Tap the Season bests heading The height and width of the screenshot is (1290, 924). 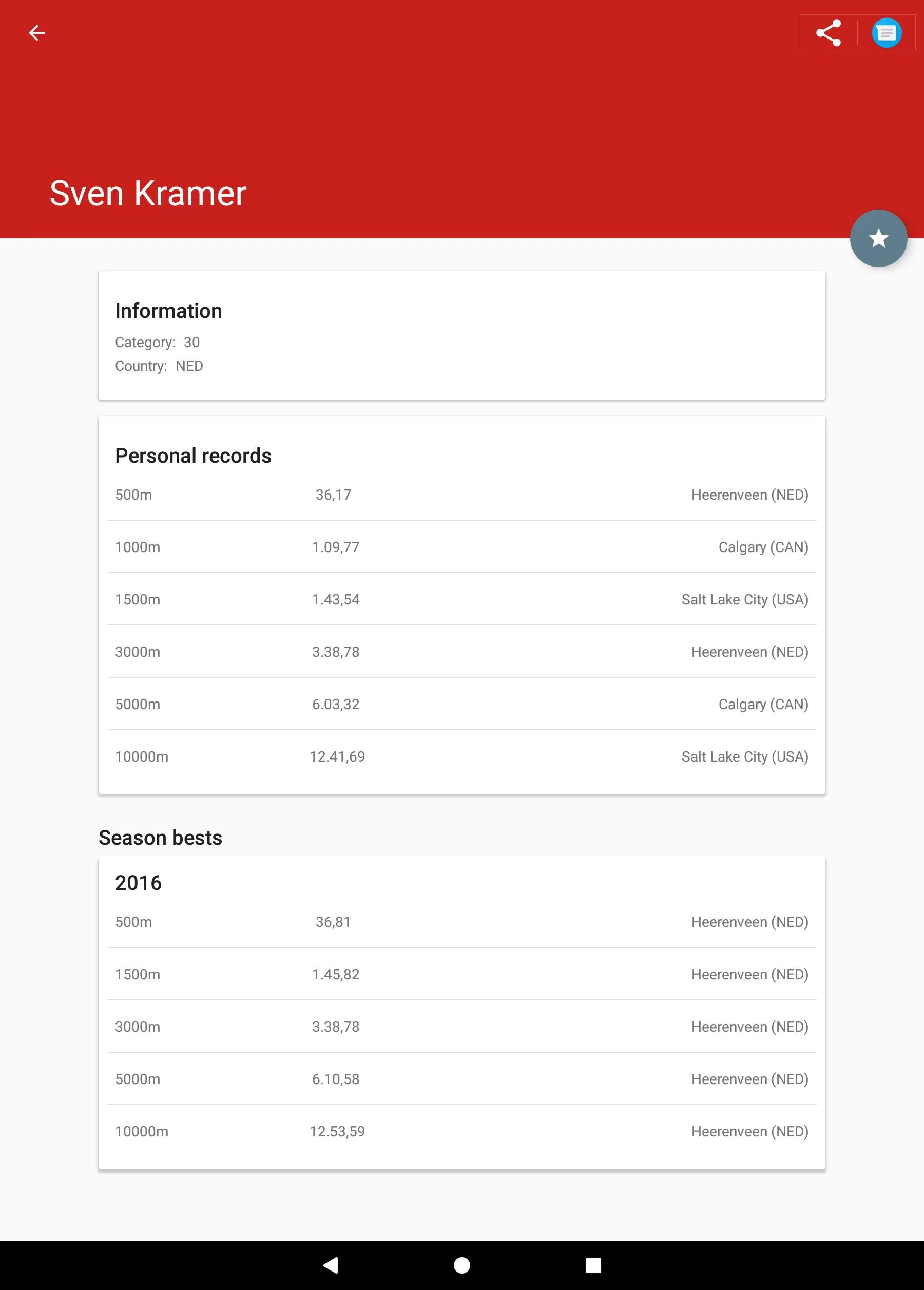coord(160,838)
